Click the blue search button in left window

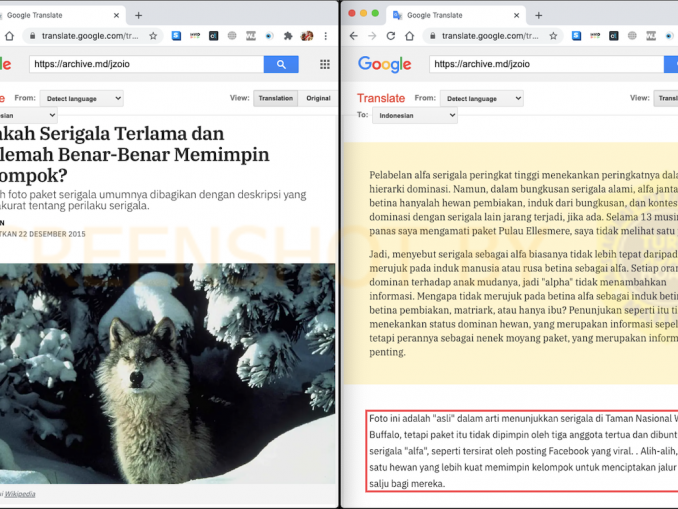(x=281, y=64)
